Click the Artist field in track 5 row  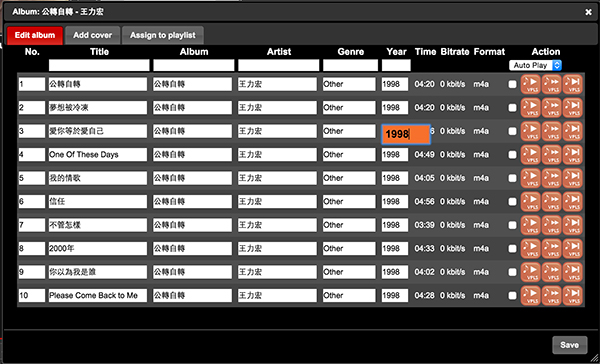[277, 178]
